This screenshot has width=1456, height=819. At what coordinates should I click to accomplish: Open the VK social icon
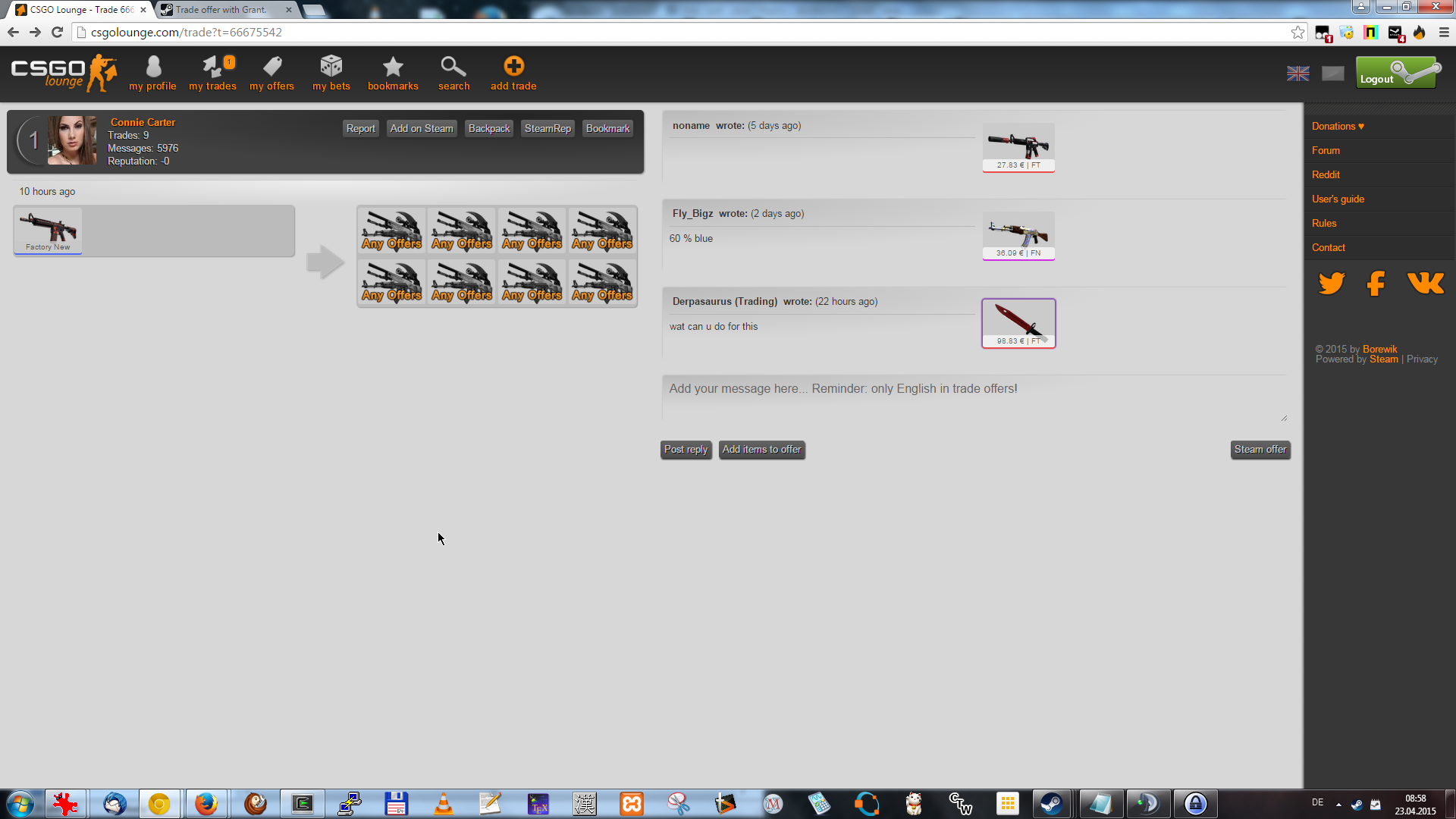coord(1425,284)
